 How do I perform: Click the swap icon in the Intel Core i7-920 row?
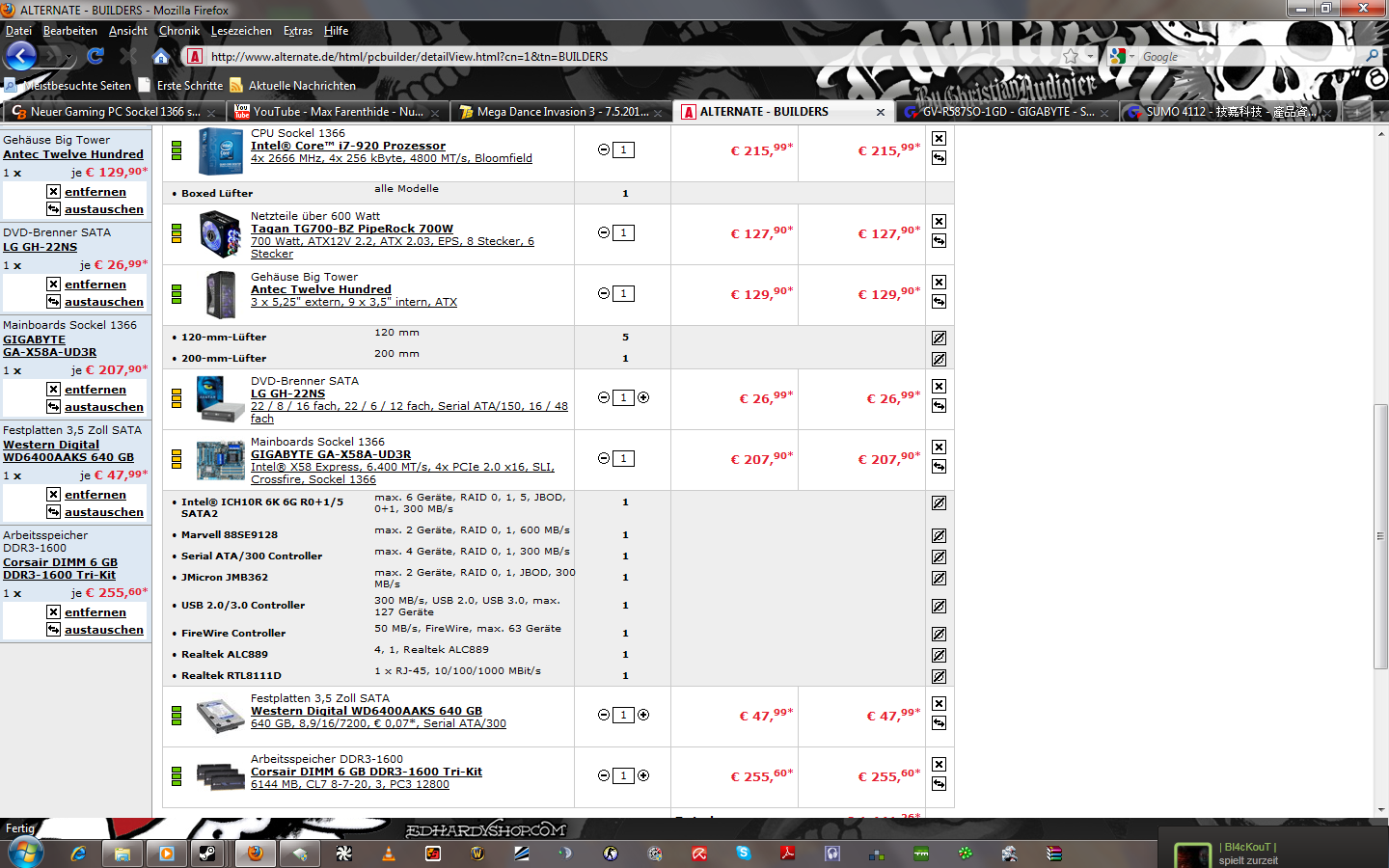[x=939, y=158]
